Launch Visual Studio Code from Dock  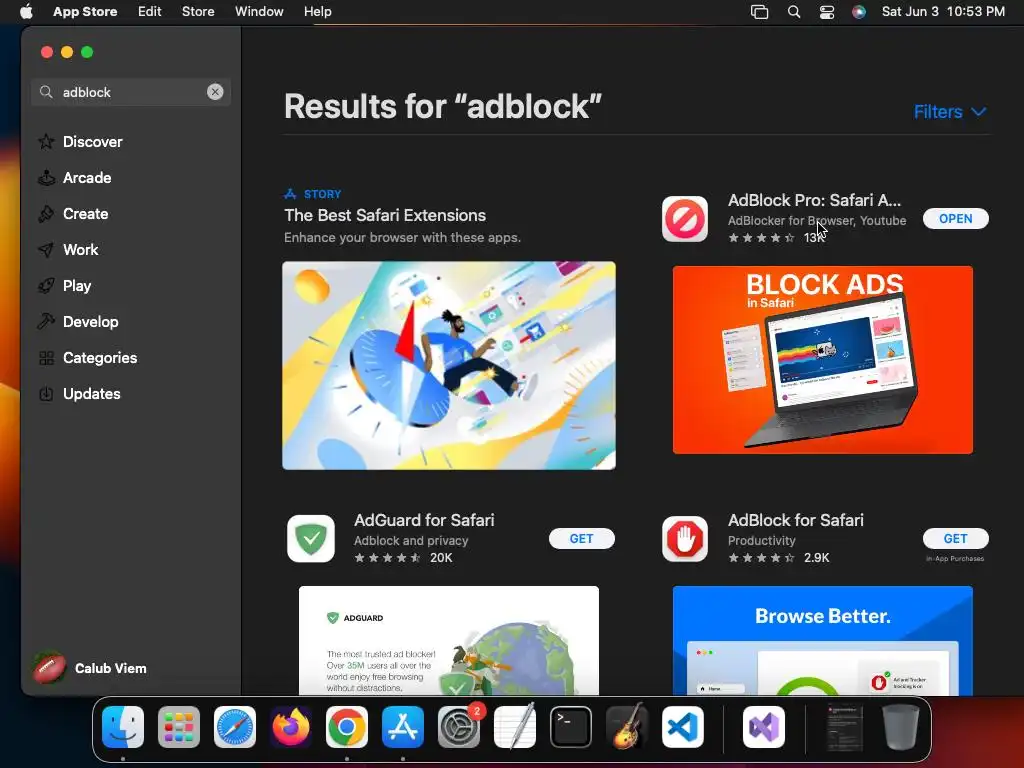683,727
